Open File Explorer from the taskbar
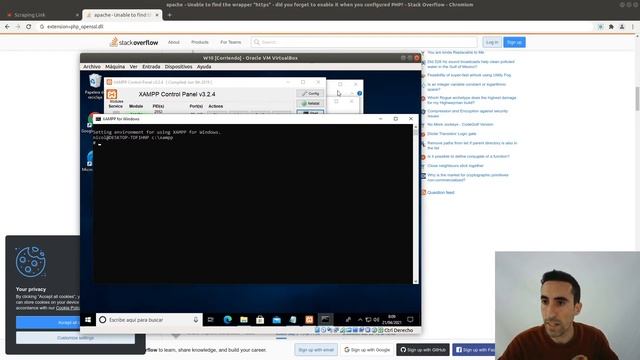Viewport: 640px width, 360px height. pos(244,320)
